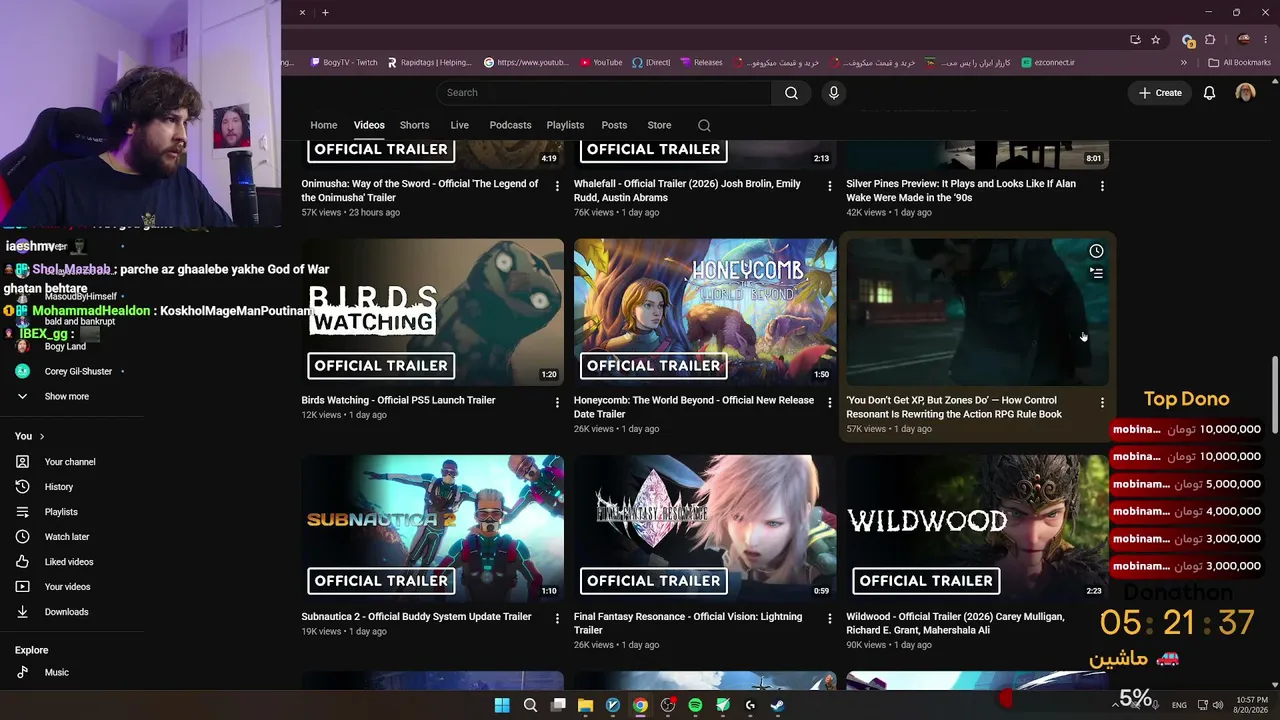Open the Podcasts tab
Screen dimensions: 1280x720
(x=510, y=125)
